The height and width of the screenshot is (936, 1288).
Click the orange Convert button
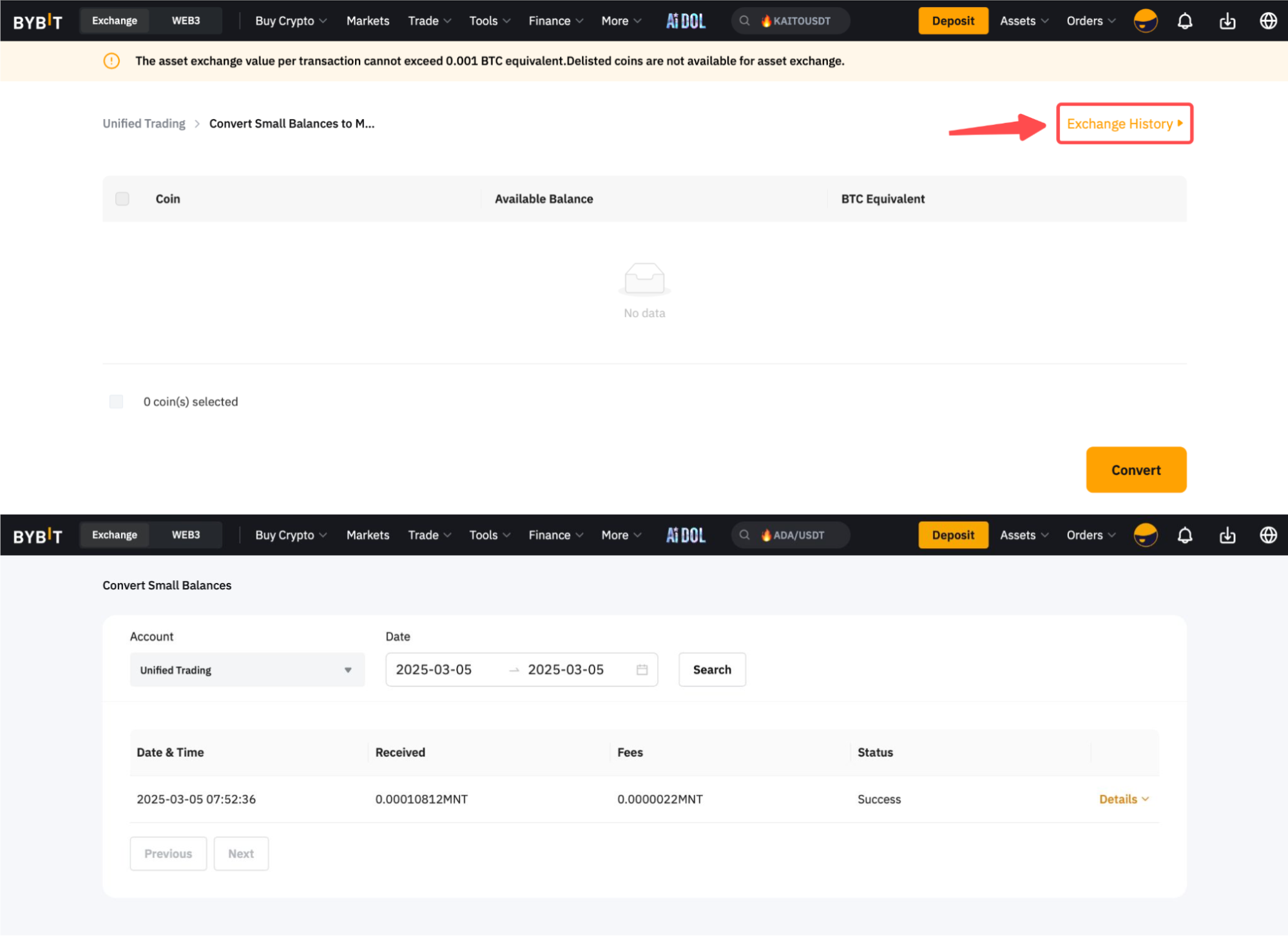click(1135, 470)
